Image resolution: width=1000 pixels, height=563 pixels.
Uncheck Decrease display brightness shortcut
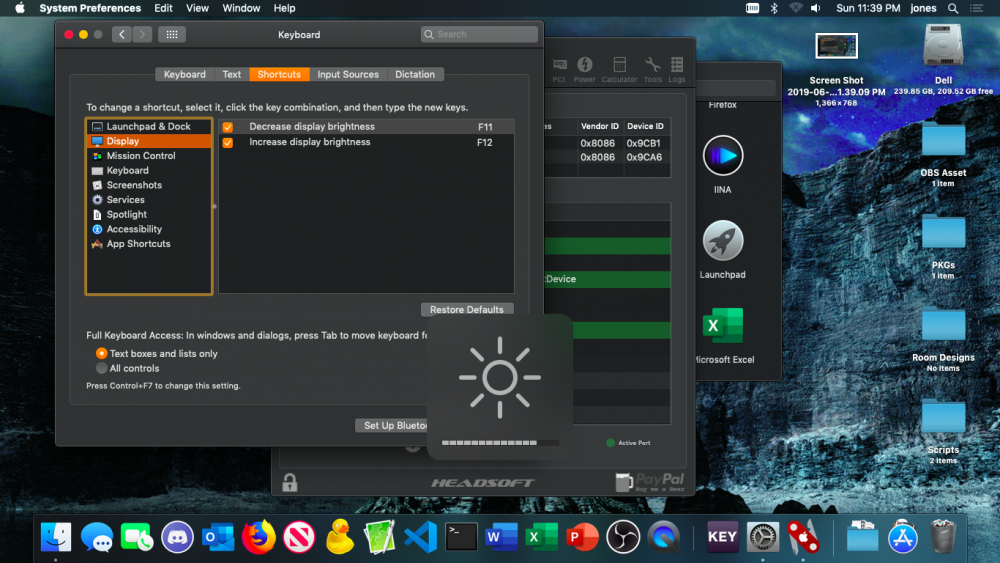[228, 127]
